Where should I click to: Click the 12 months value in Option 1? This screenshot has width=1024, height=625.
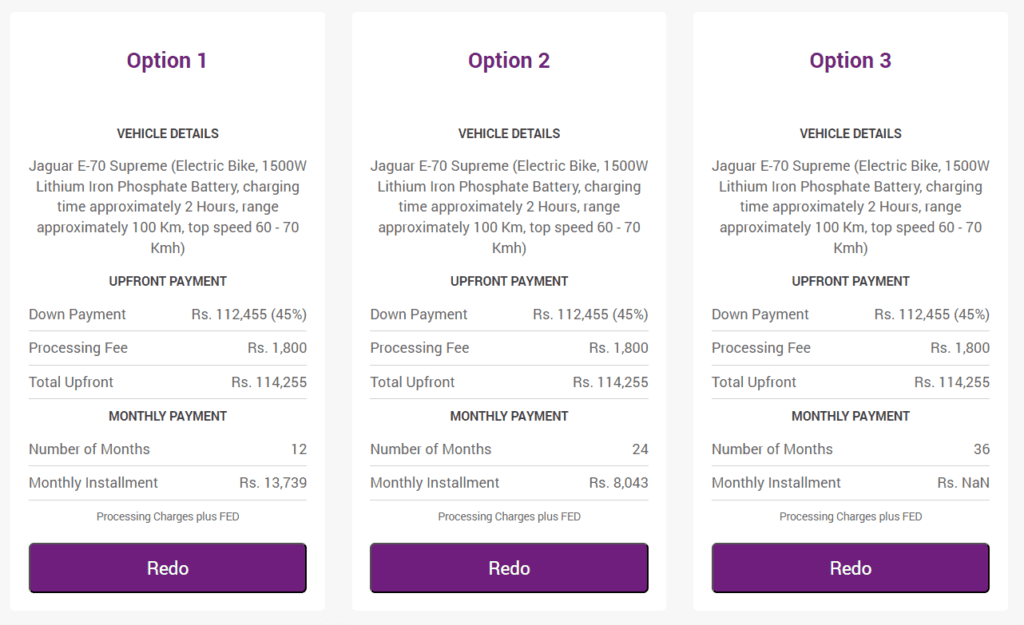point(298,449)
